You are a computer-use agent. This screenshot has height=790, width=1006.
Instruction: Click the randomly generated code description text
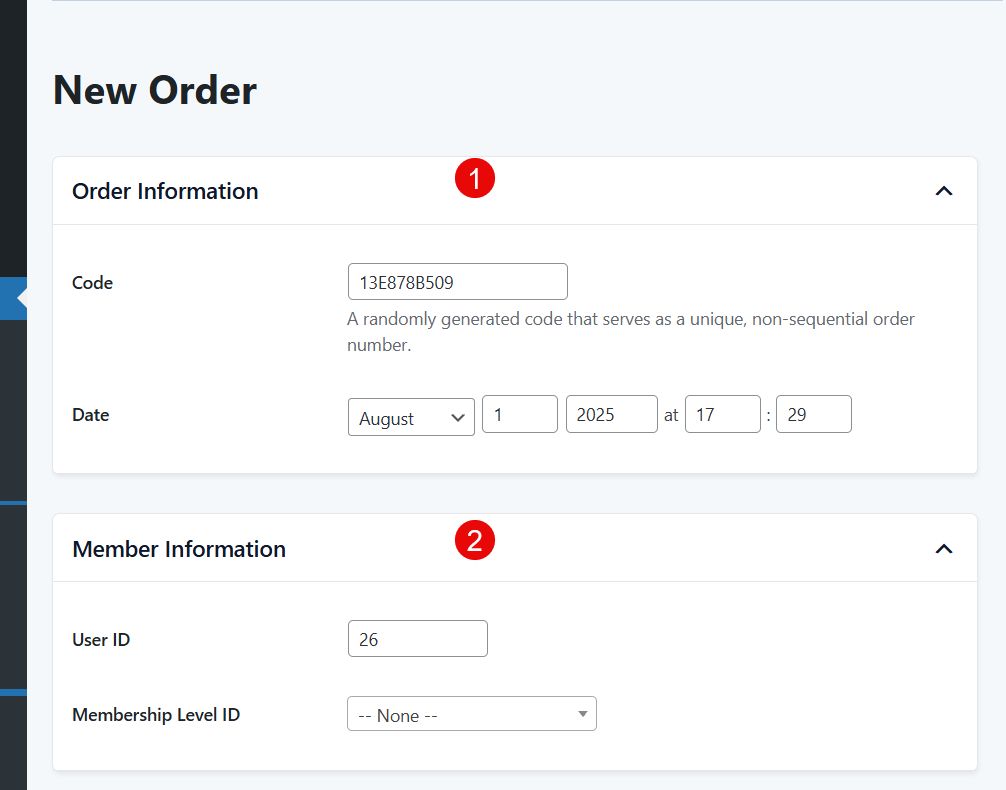[x=631, y=332]
